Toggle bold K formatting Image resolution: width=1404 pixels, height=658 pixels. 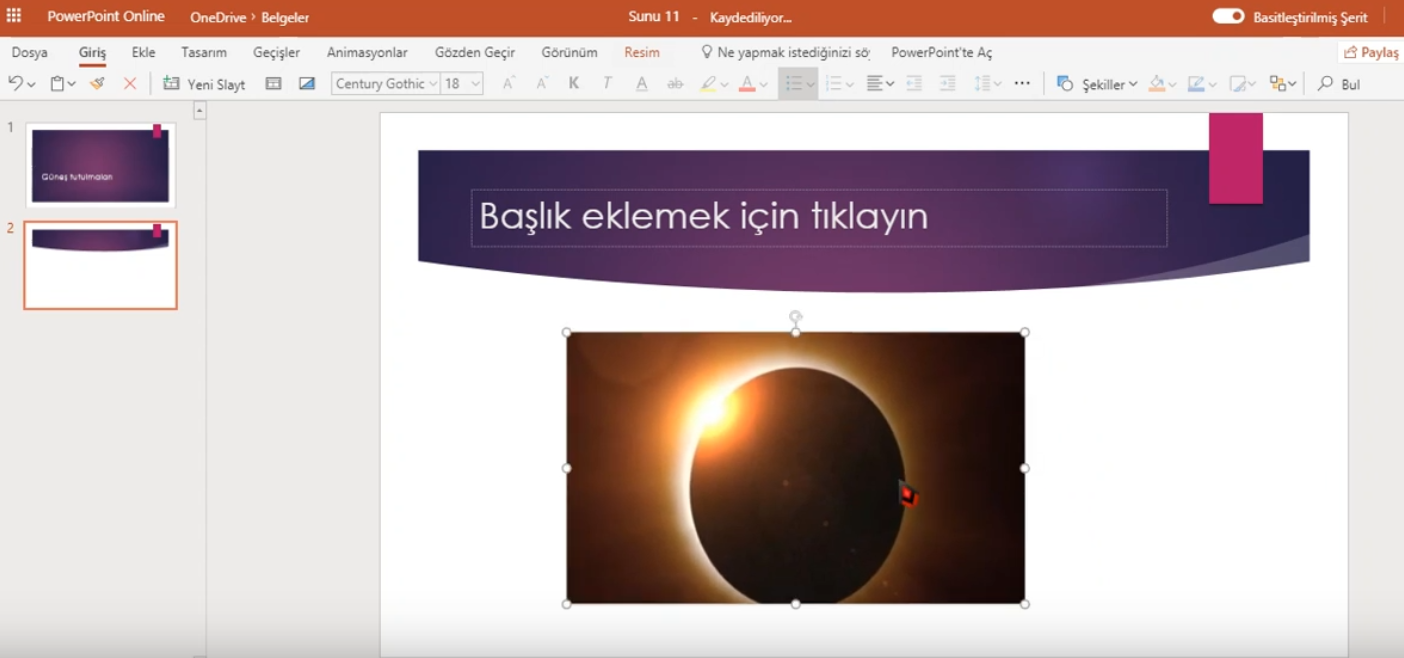(x=574, y=84)
